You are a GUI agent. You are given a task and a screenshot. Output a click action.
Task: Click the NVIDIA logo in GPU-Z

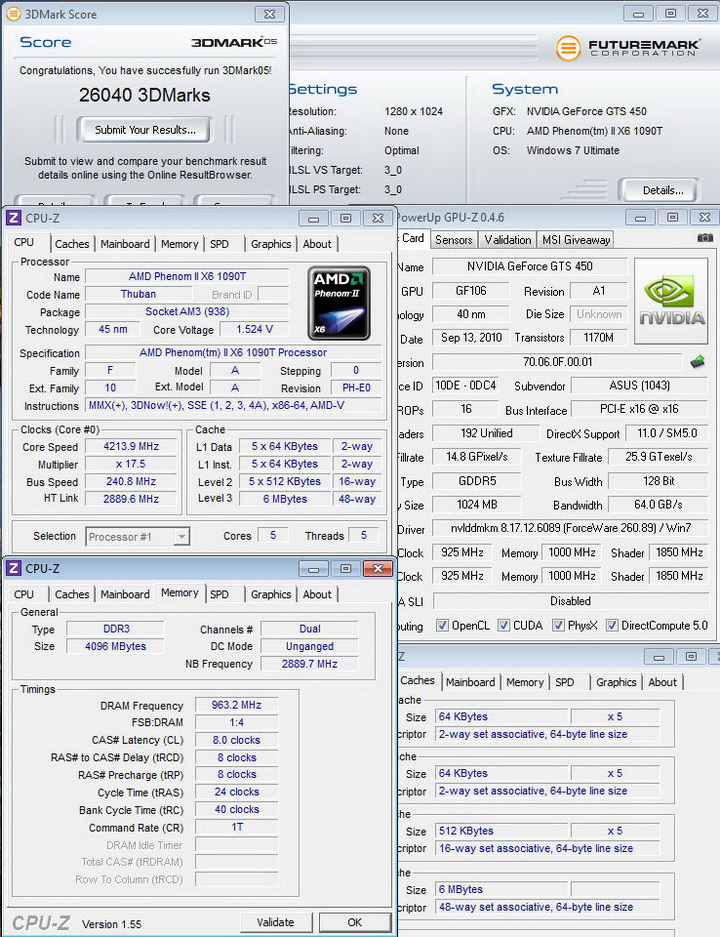[x=671, y=301]
